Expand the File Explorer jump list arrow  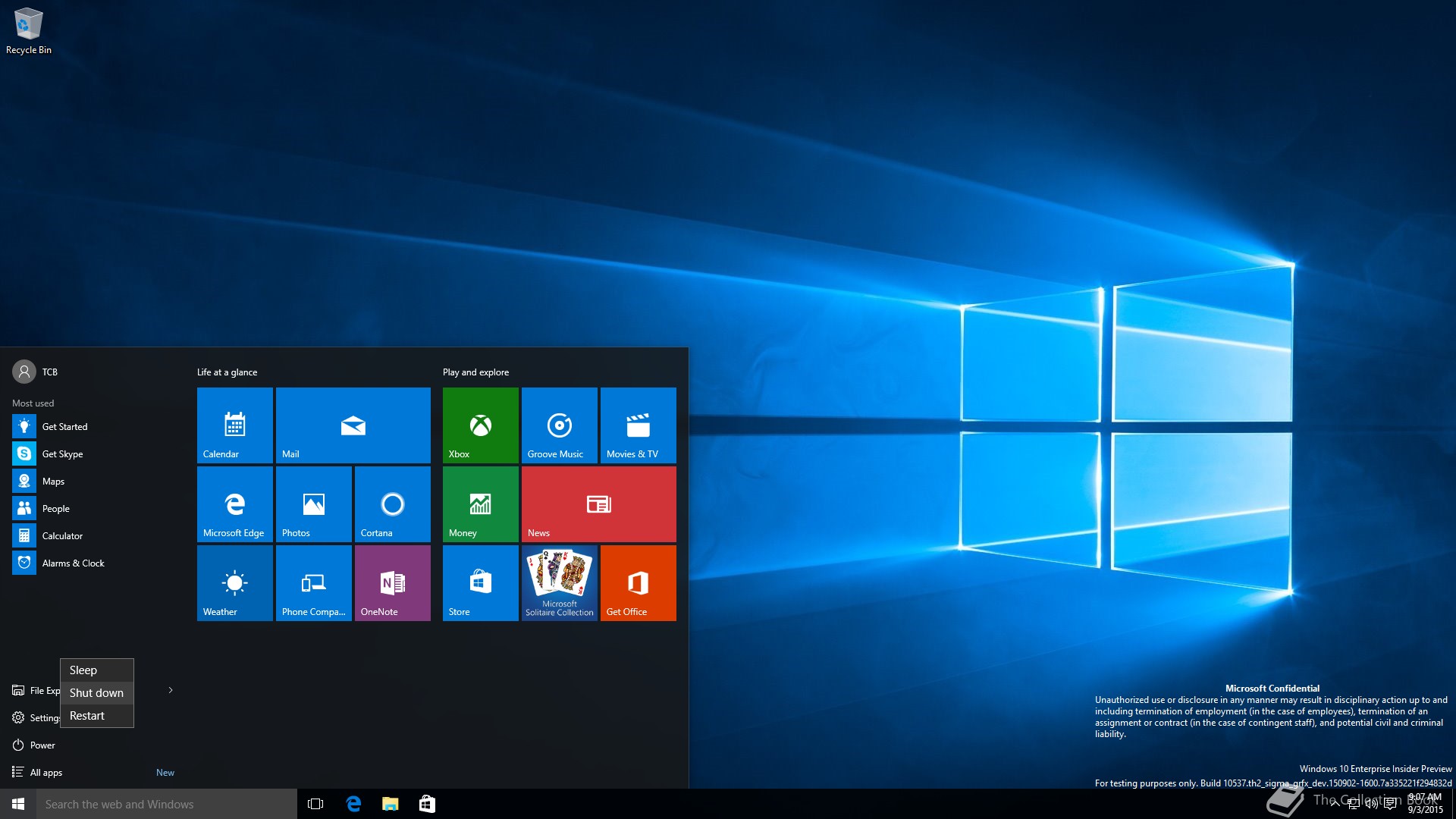[x=171, y=690]
